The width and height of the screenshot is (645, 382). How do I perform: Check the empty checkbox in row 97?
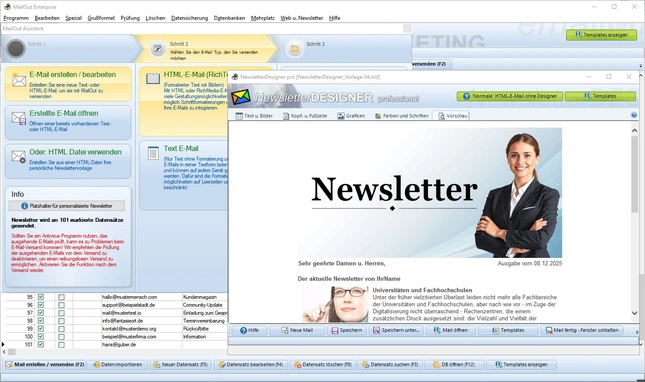pyautogui.click(x=61, y=313)
